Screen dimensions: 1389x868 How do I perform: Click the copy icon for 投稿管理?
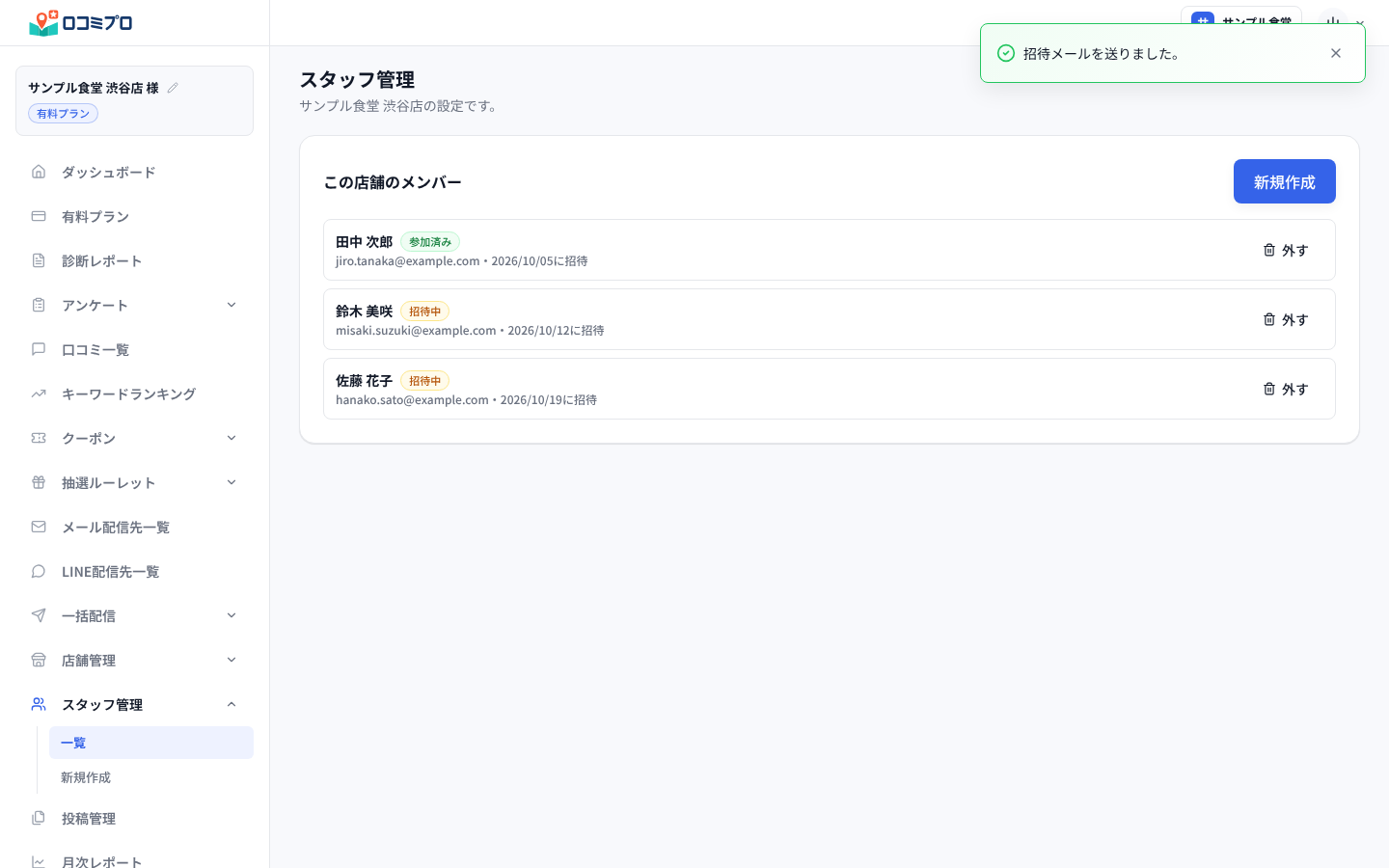[39, 818]
